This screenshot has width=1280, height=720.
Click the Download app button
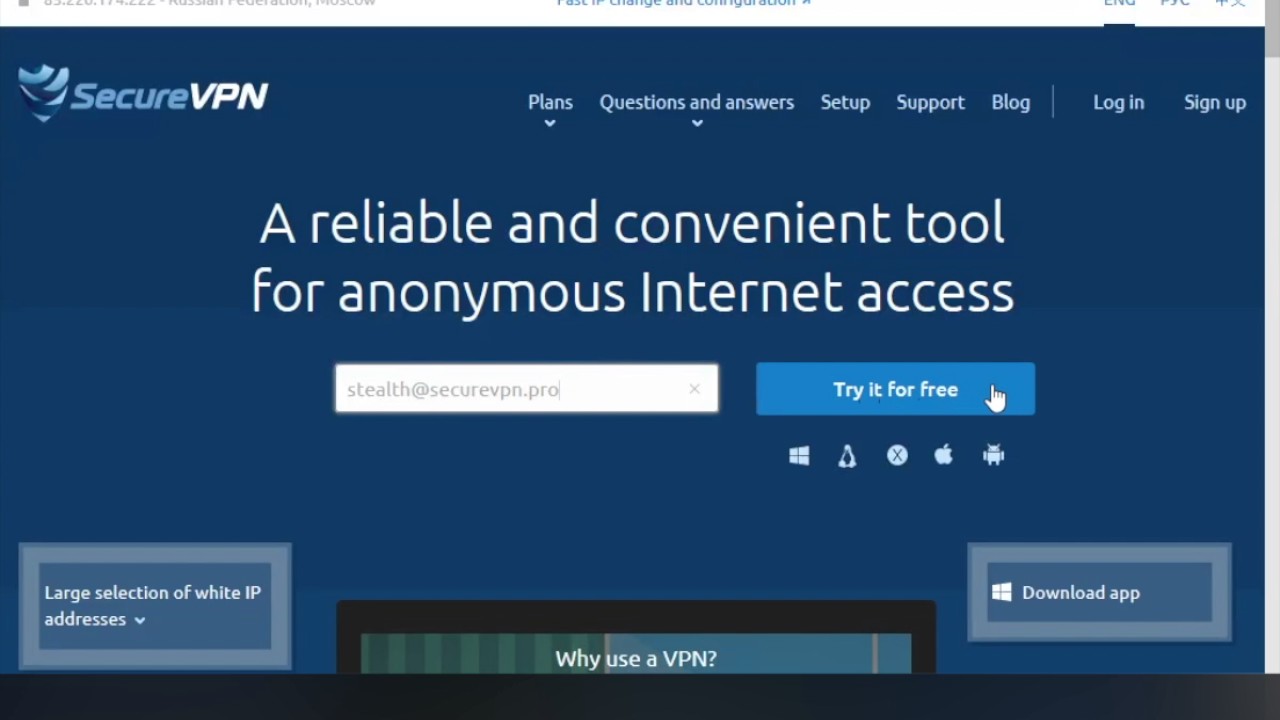[x=1099, y=593]
